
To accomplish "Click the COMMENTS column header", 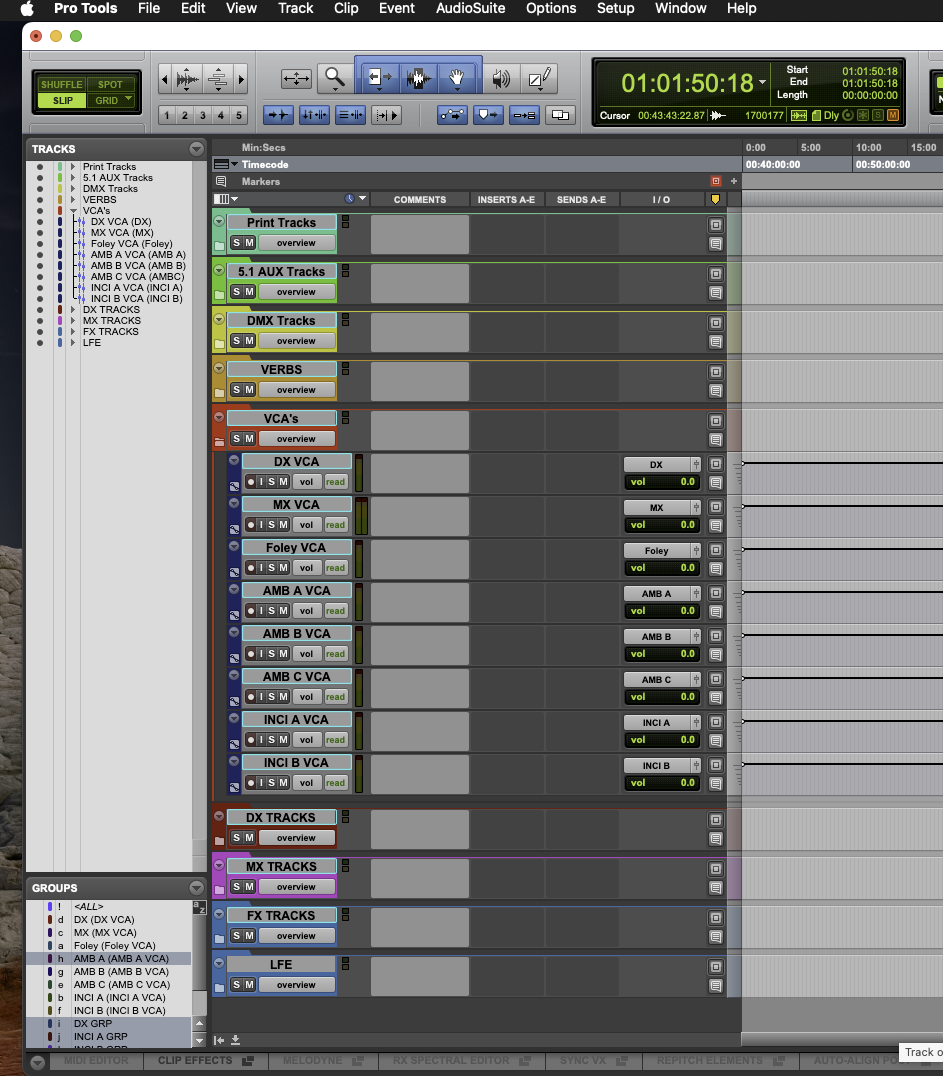I will click(420, 200).
